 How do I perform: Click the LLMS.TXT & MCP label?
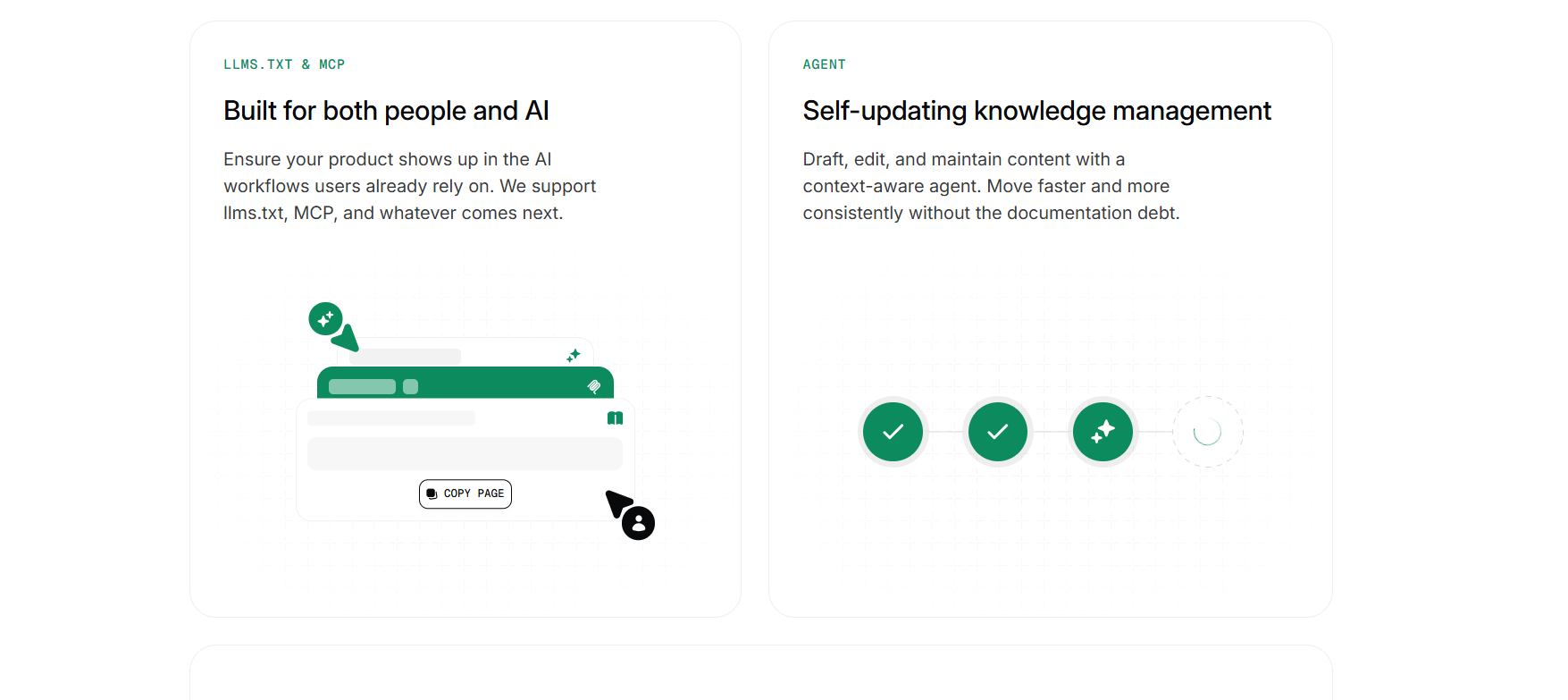(284, 64)
